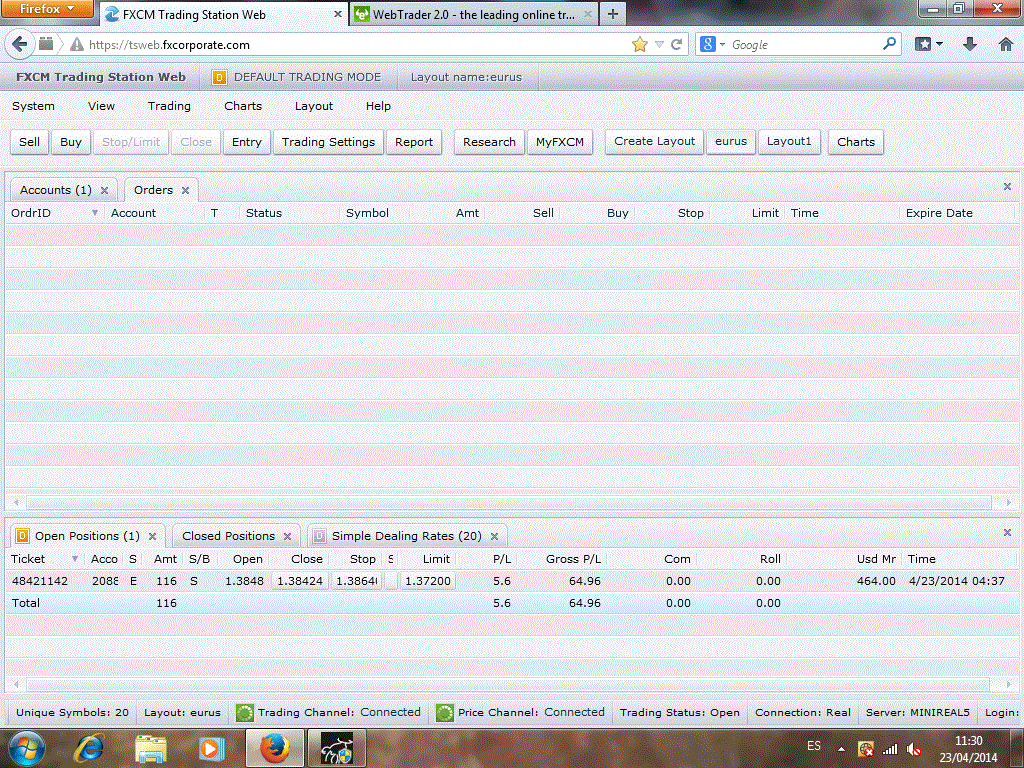Click the Sell button
Screen dimensions: 1024x768
[29, 142]
